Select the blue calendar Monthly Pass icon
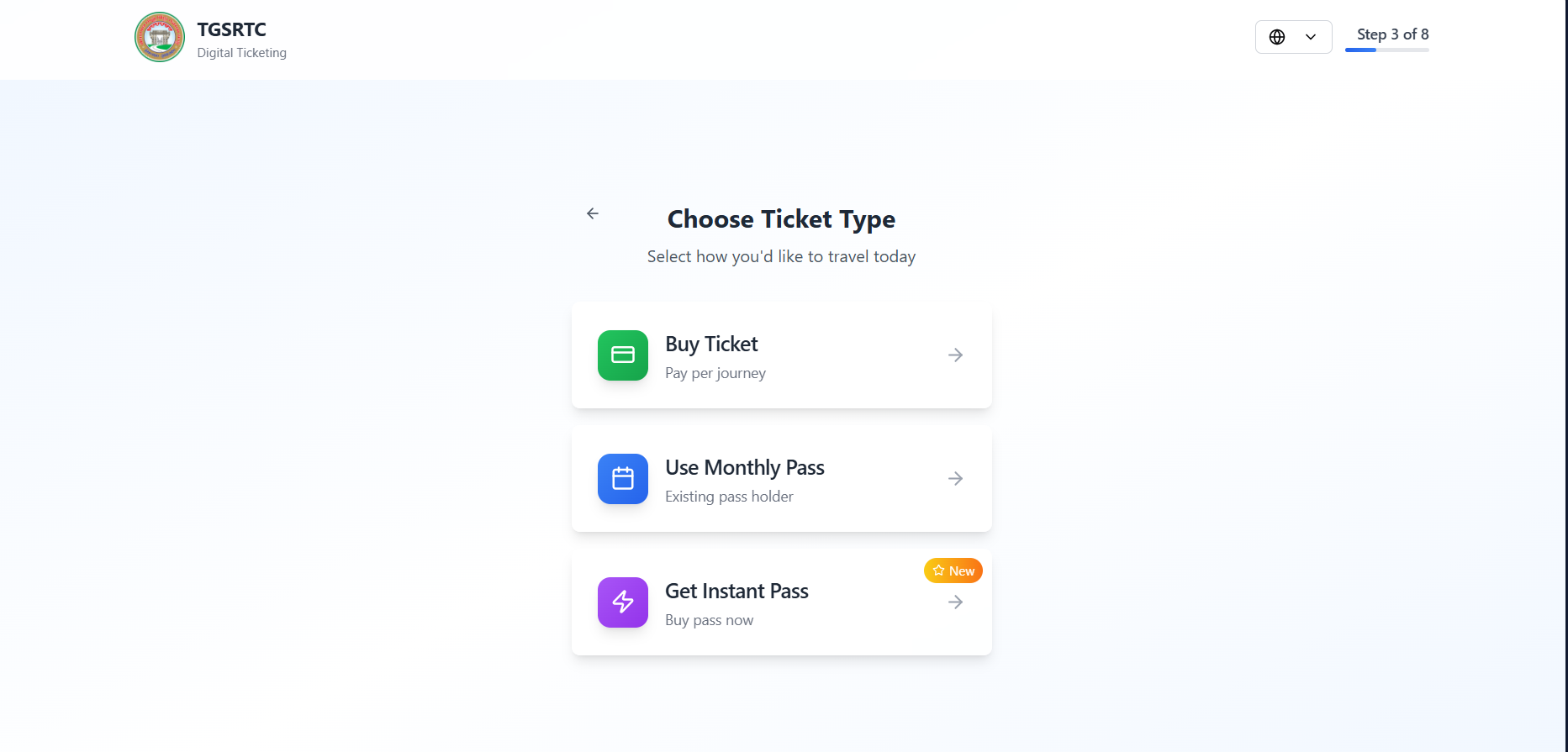 (x=622, y=478)
